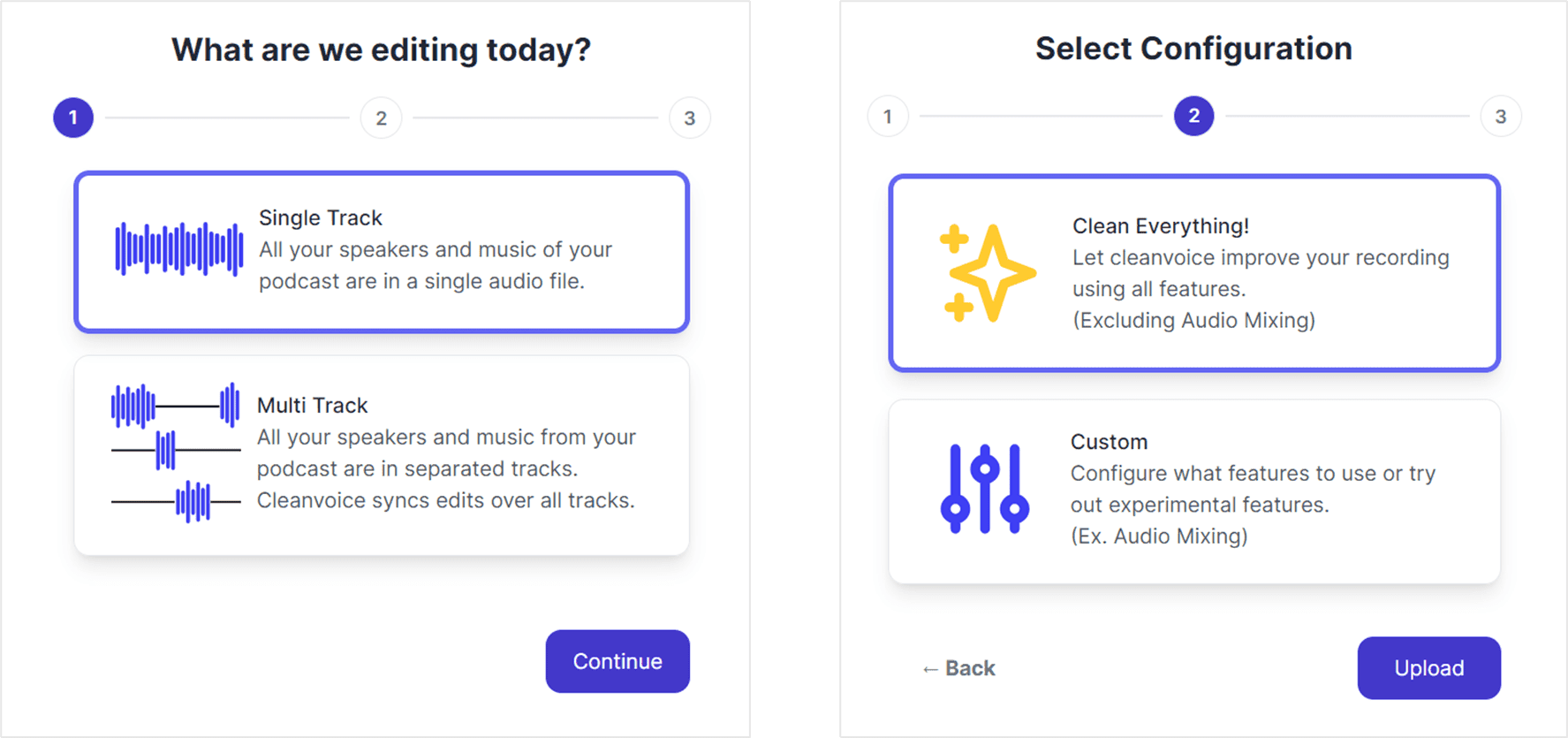Jump to step 3 under 'What are we editing today?'
This screenshot has width=1568, height=738.
(x=689, y=118)
